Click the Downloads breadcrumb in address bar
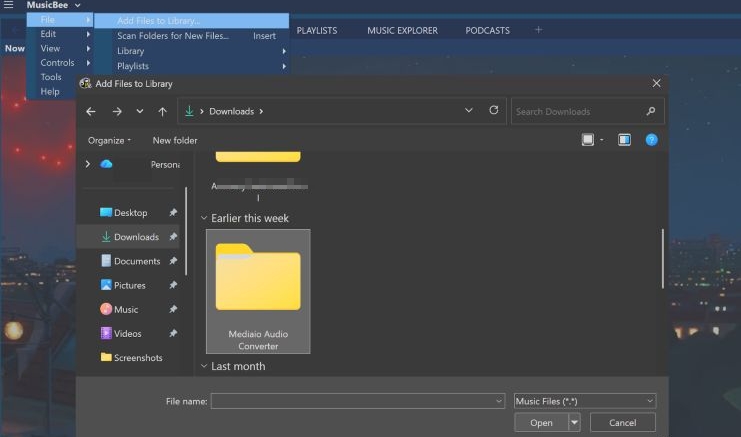The height and width of the screenshot is (437, 741). point(232,111)
